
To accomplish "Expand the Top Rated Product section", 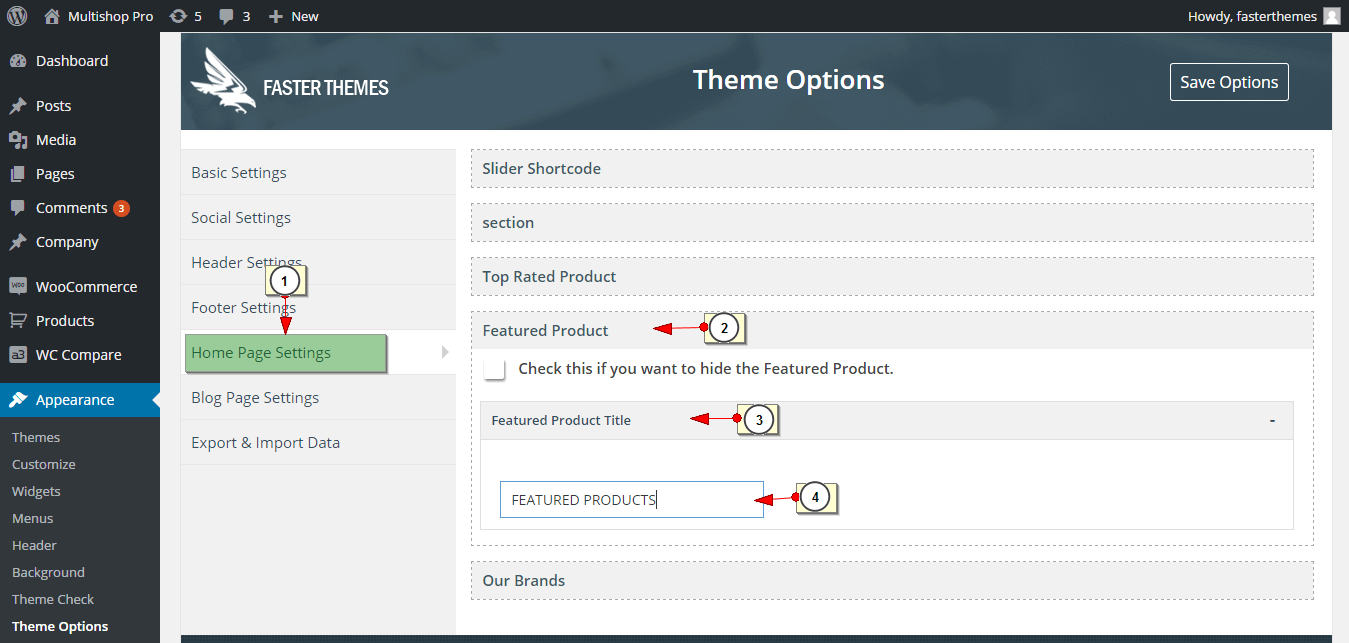I will [x=892, y=277].
